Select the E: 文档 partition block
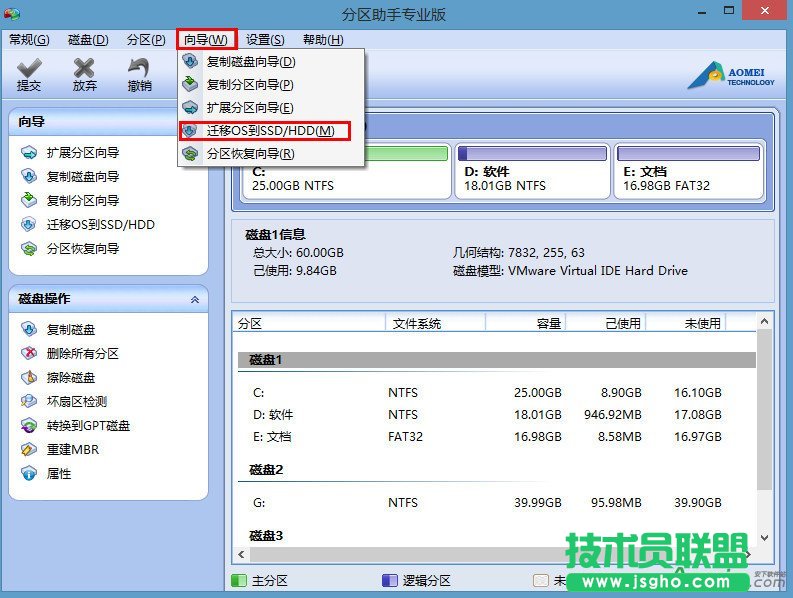 pyautogui.click(x=688, y=171)
